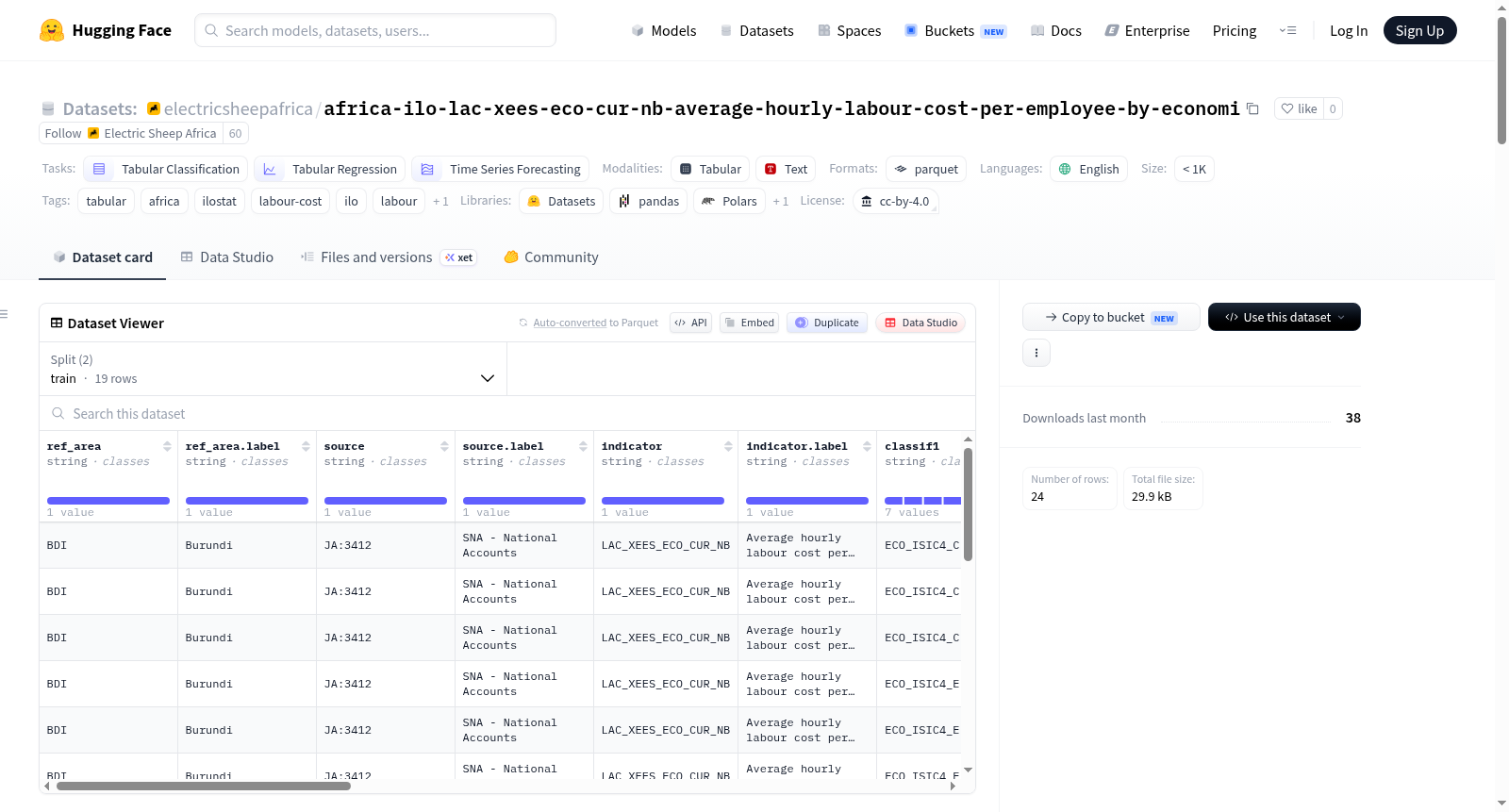Click the Text modality tag
Viewport: 1509px width, 812px height.
[786, 169]
